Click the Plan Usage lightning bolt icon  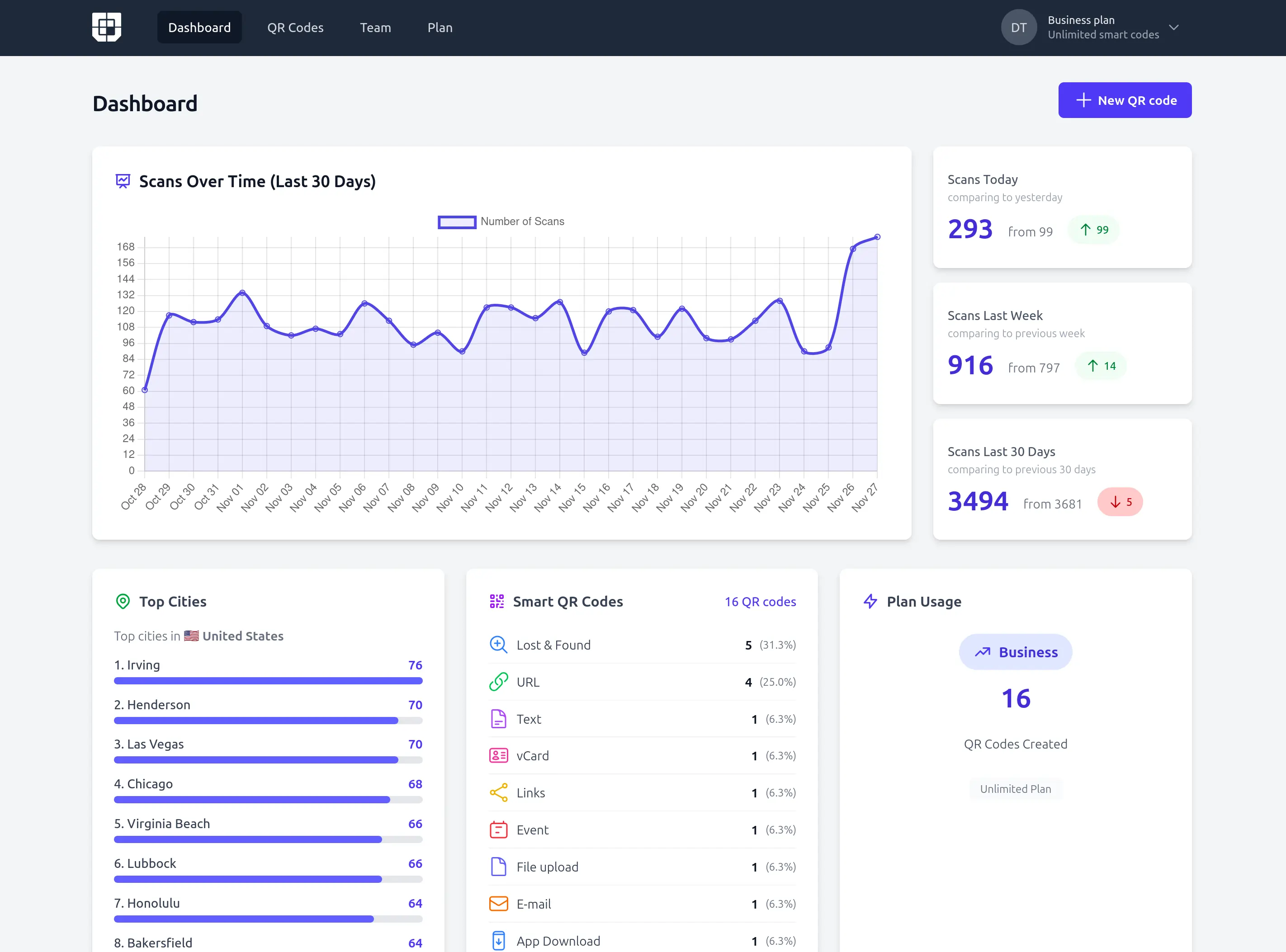[870, 602]
